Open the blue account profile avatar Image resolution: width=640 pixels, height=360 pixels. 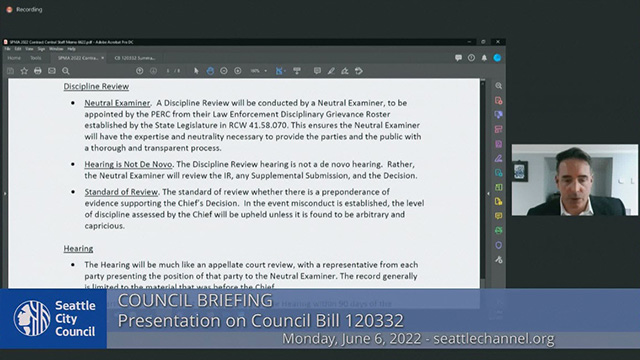(497, 58)
